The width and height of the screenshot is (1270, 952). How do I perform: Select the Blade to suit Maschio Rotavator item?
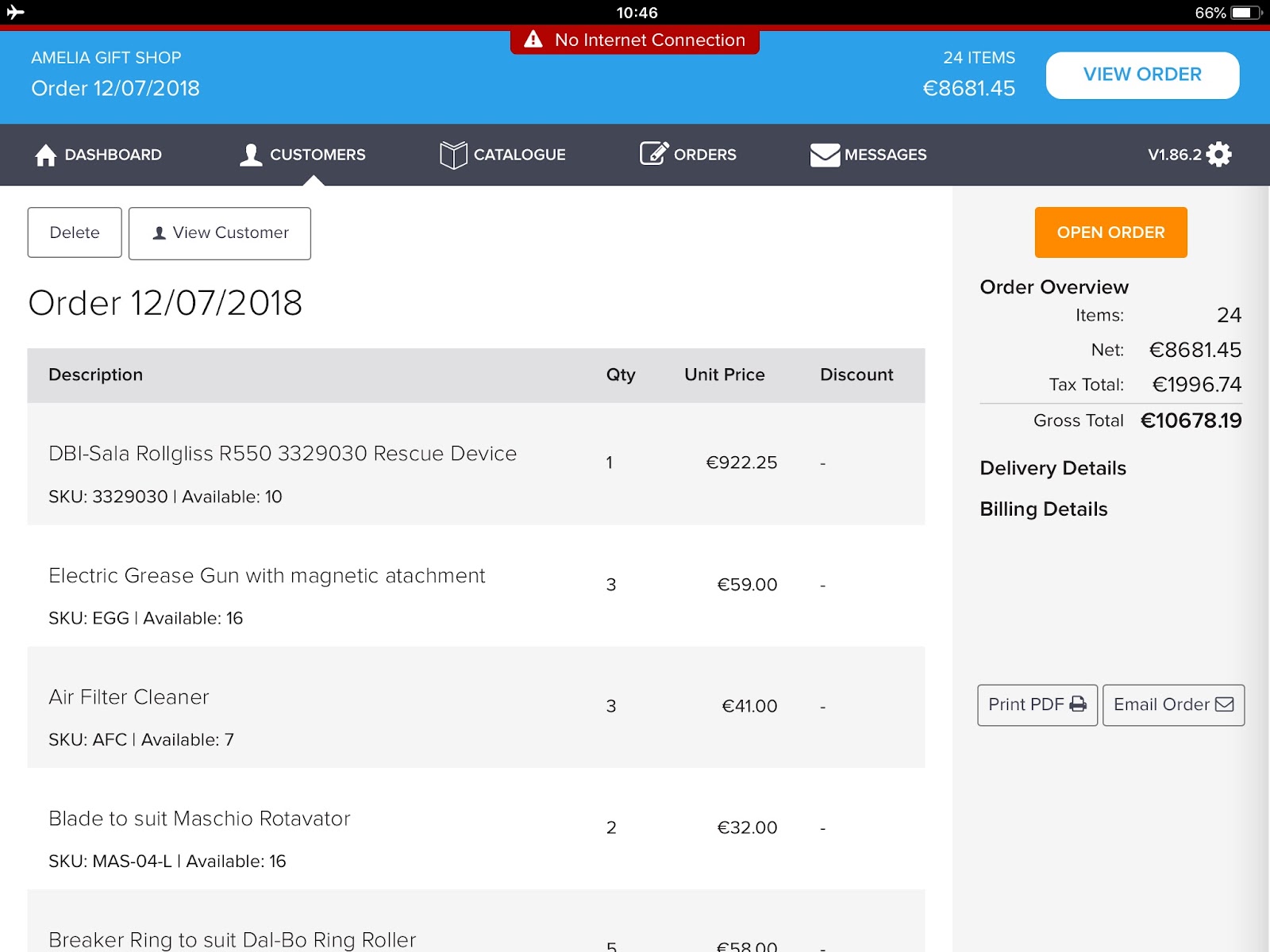tap(199, 819)
